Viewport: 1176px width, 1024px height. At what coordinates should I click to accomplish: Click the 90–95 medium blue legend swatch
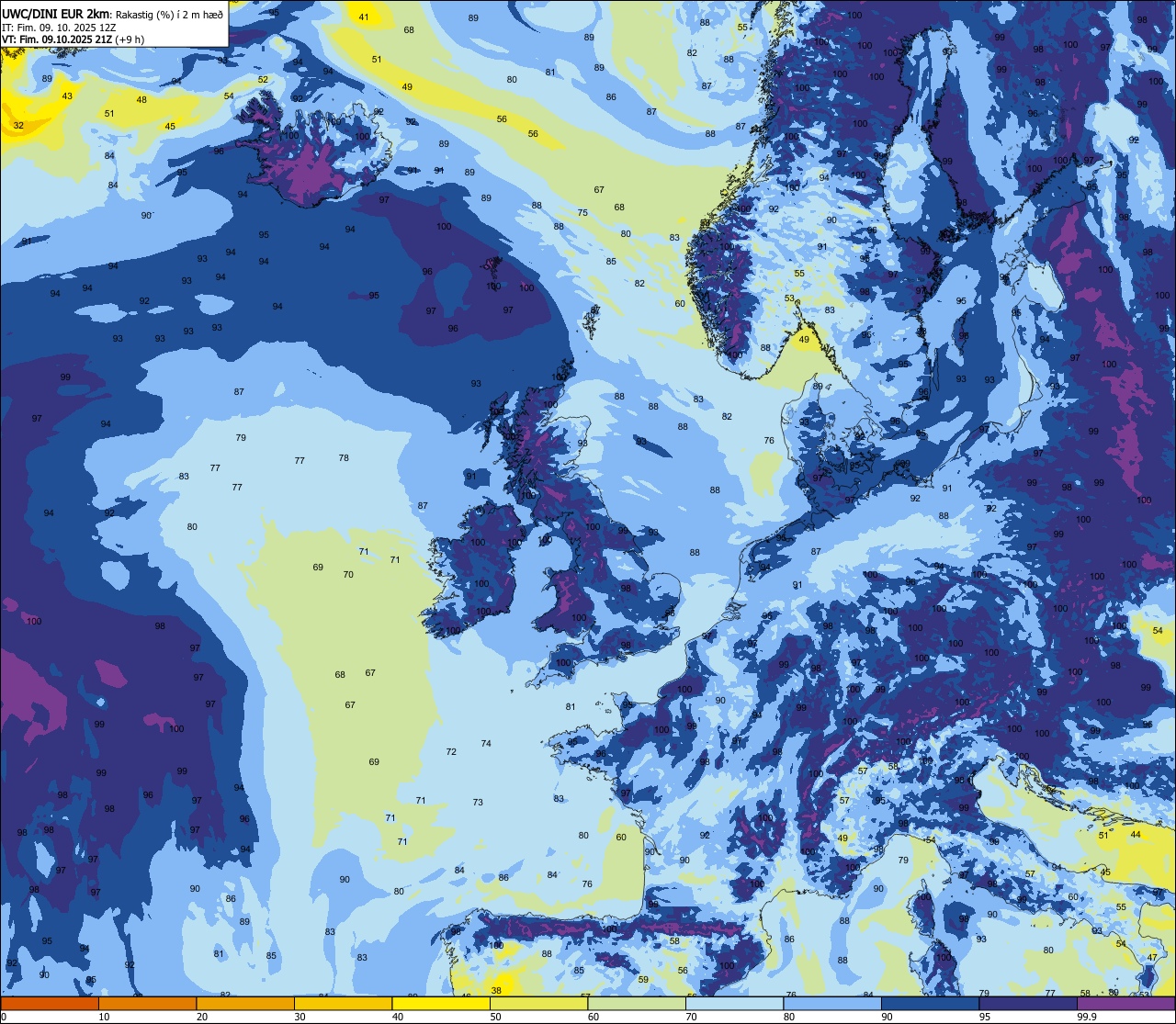pos(930,1003)
